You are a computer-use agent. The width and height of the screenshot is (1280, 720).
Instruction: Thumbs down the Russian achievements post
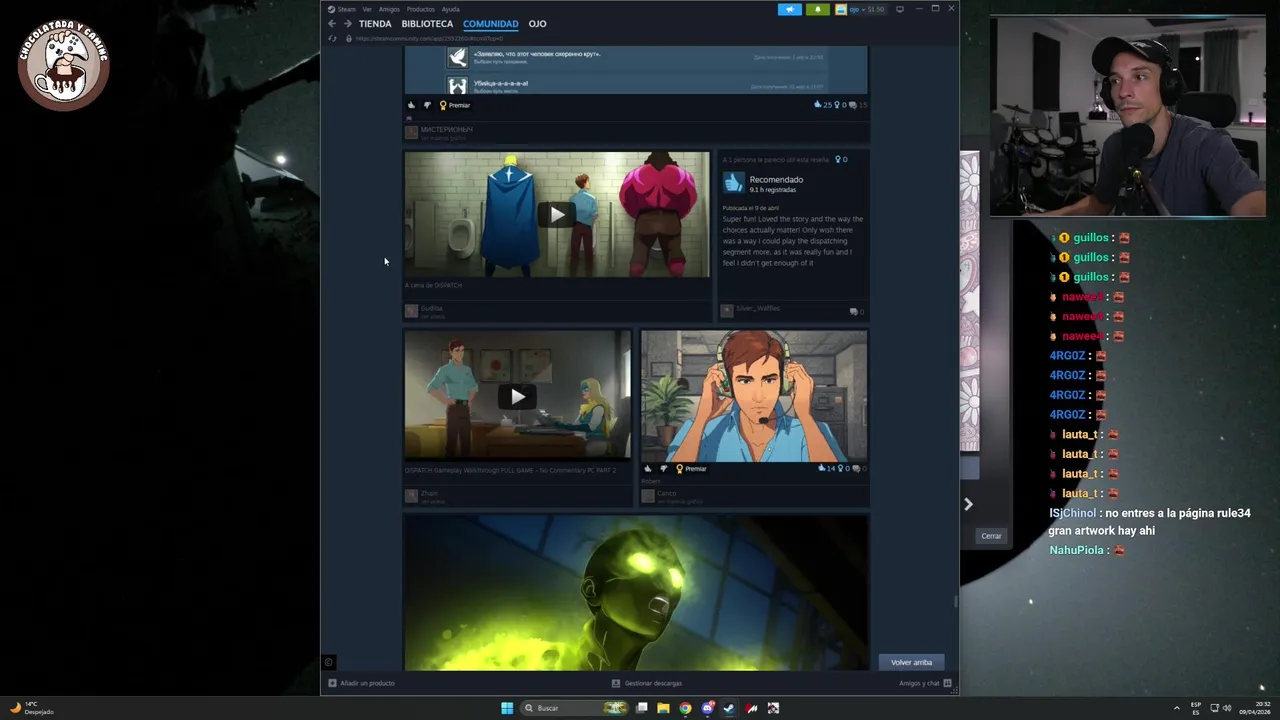pos(427,105)
